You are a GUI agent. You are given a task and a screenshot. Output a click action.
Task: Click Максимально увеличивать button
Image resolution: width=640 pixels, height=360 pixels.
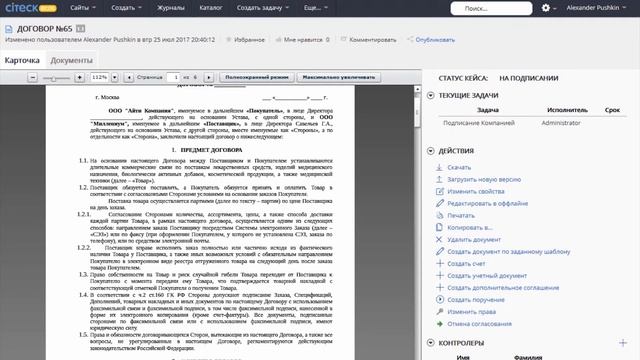[339, 78]
